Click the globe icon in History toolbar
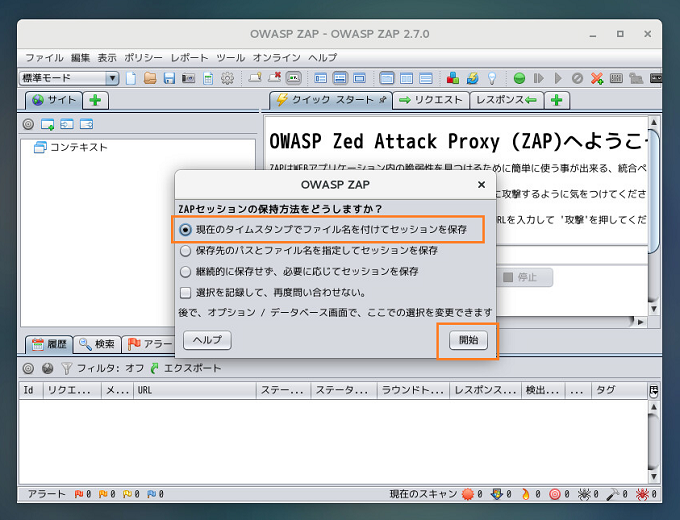680x520 pixels. pos(48,369)
